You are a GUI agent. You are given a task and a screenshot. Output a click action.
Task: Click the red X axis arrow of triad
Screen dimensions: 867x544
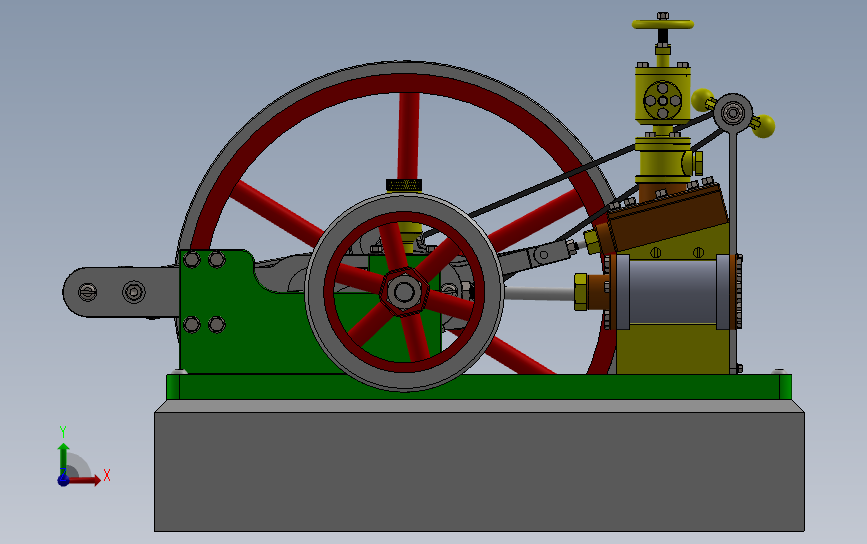(84, 480)
